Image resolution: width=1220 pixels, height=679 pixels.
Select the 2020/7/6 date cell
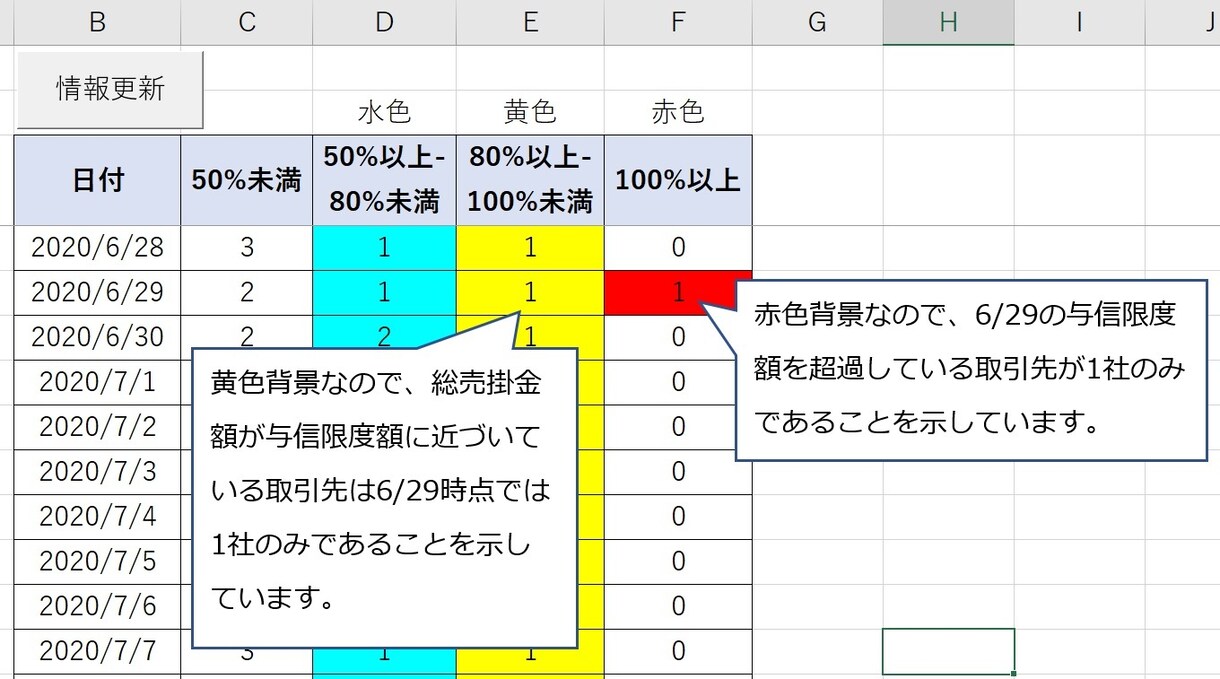[x=97, y=608]
